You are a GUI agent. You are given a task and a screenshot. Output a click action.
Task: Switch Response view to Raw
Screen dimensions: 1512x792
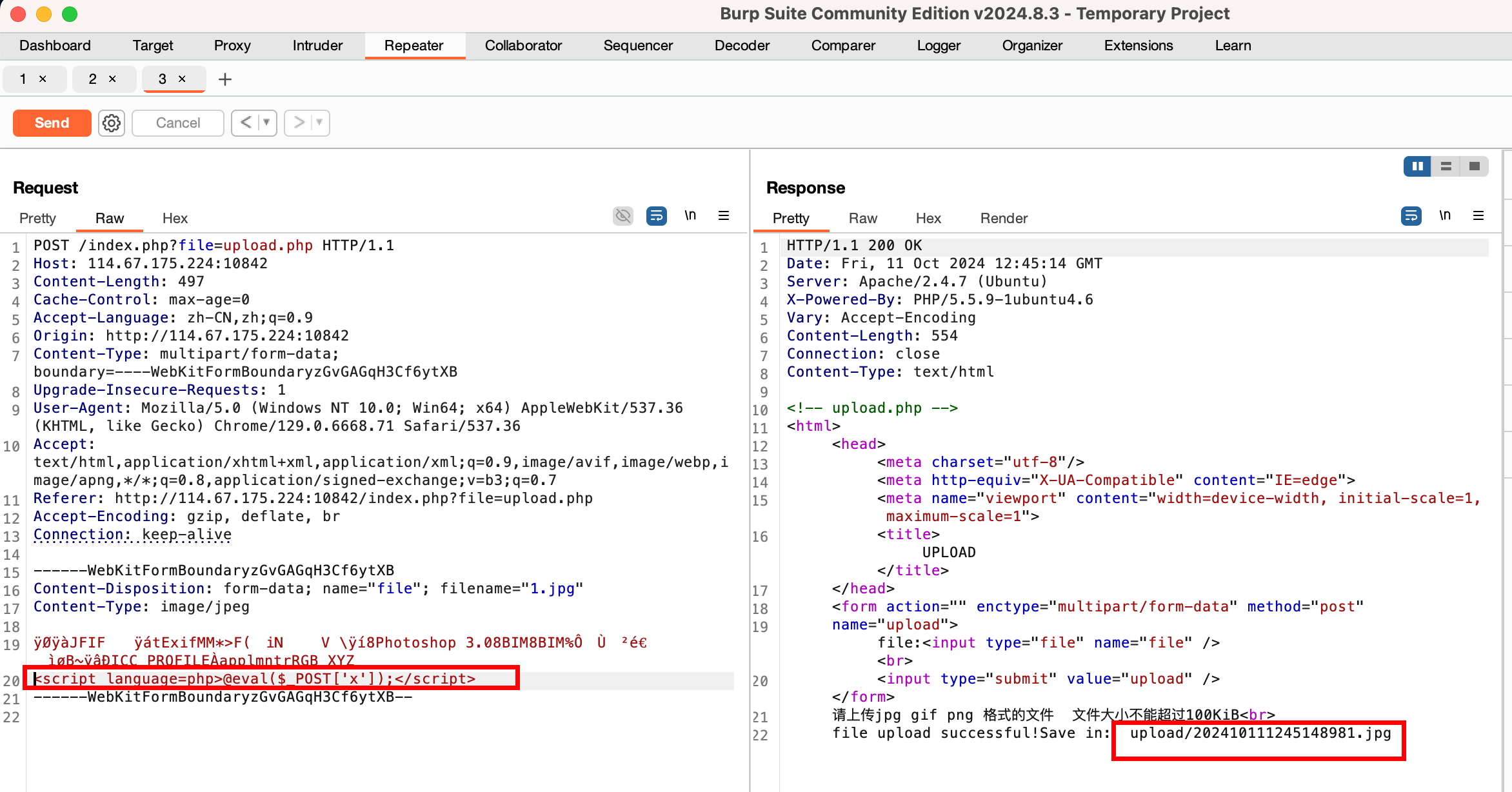[x=863, y=218]
